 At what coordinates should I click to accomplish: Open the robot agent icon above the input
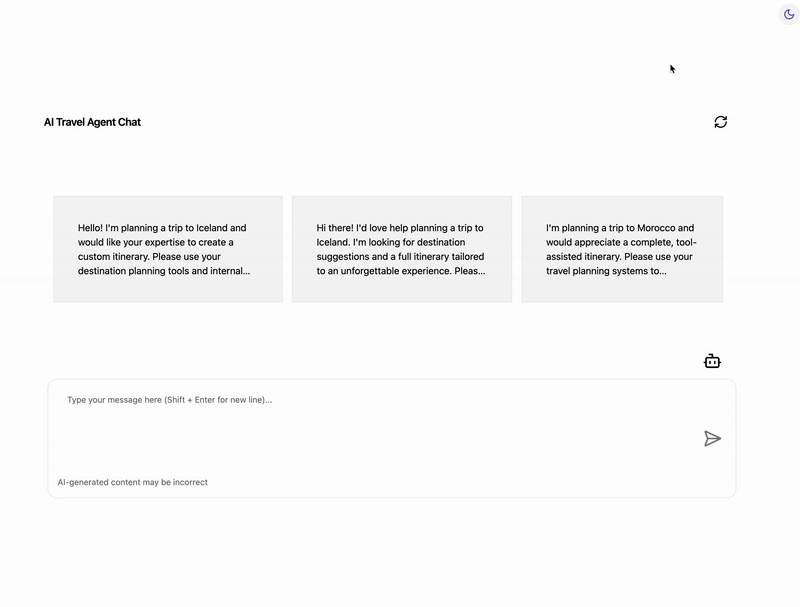pyautogui.click(x=712, y=361)
